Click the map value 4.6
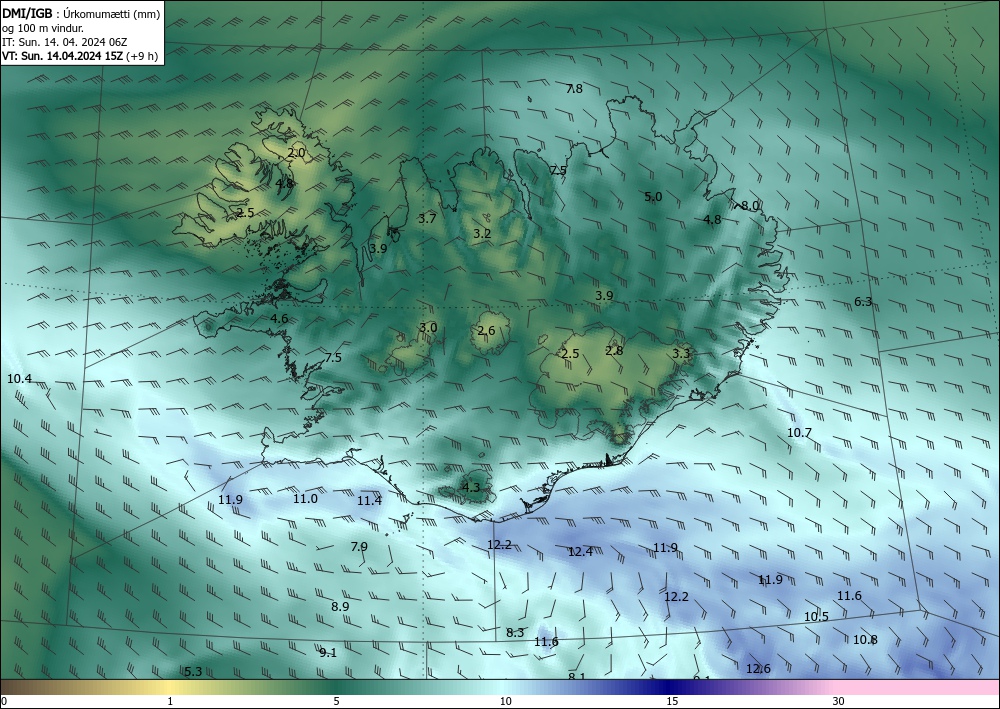 [279, 319]
